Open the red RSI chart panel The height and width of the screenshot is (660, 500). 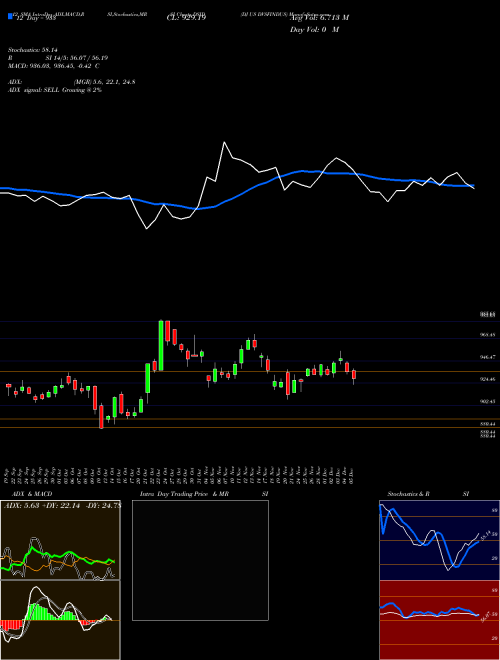point(439,620)
